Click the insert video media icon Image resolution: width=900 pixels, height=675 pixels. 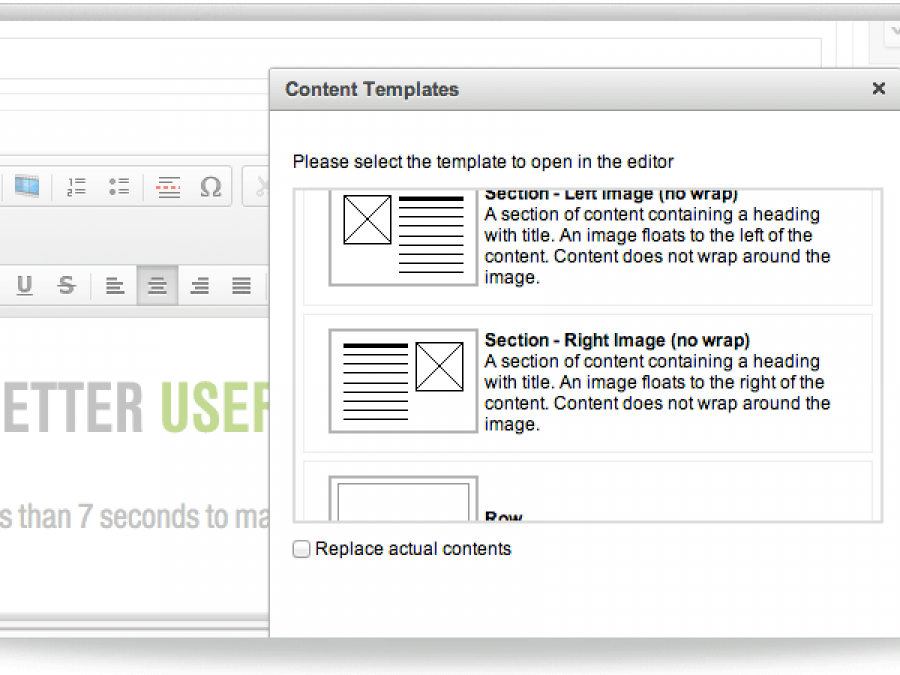[26, 186]
